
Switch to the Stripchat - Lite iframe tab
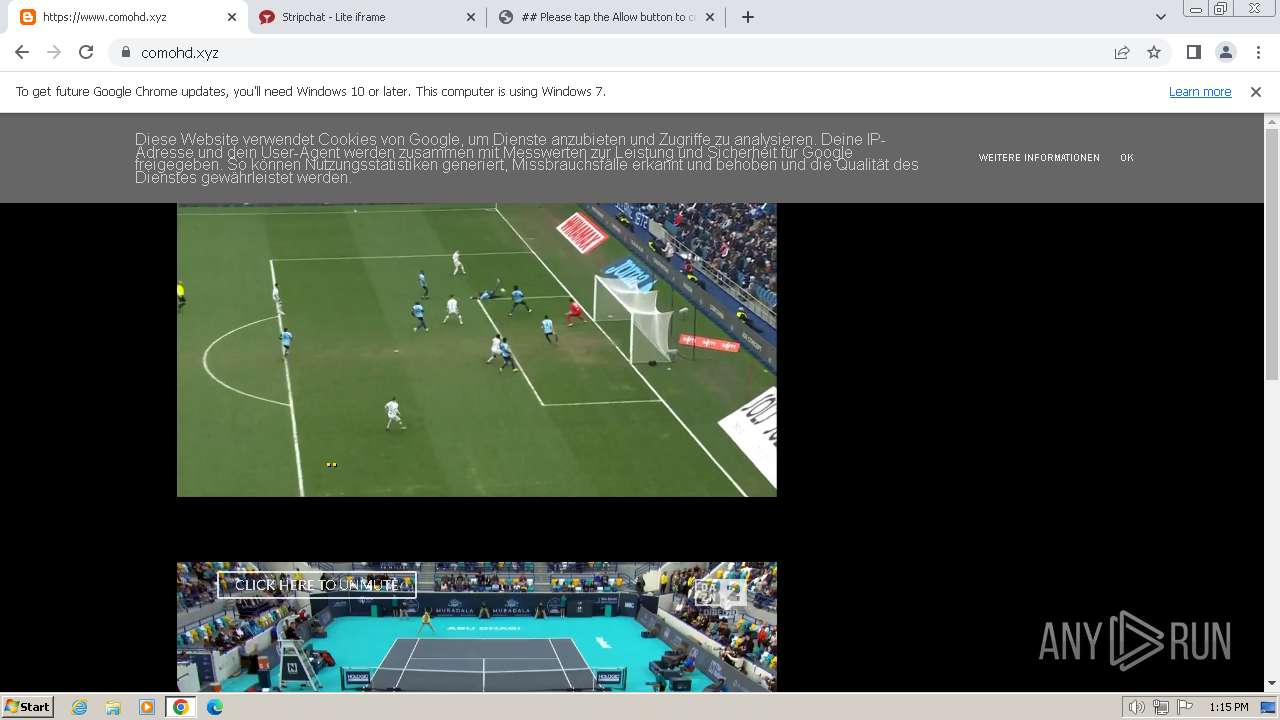[x=367, y=17]
